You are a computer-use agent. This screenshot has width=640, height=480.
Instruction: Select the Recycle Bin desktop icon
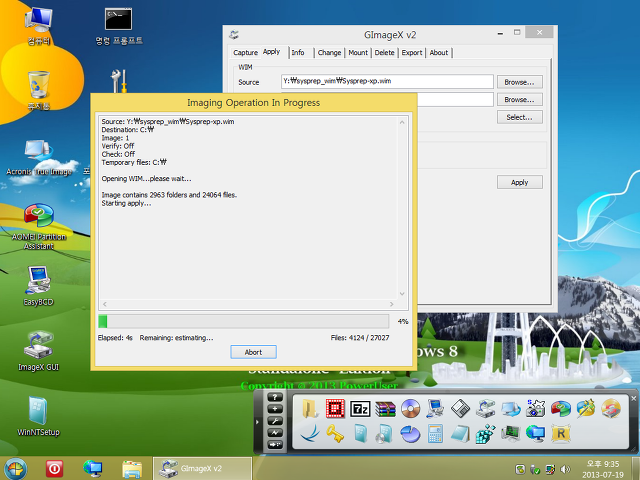[38, 90]
